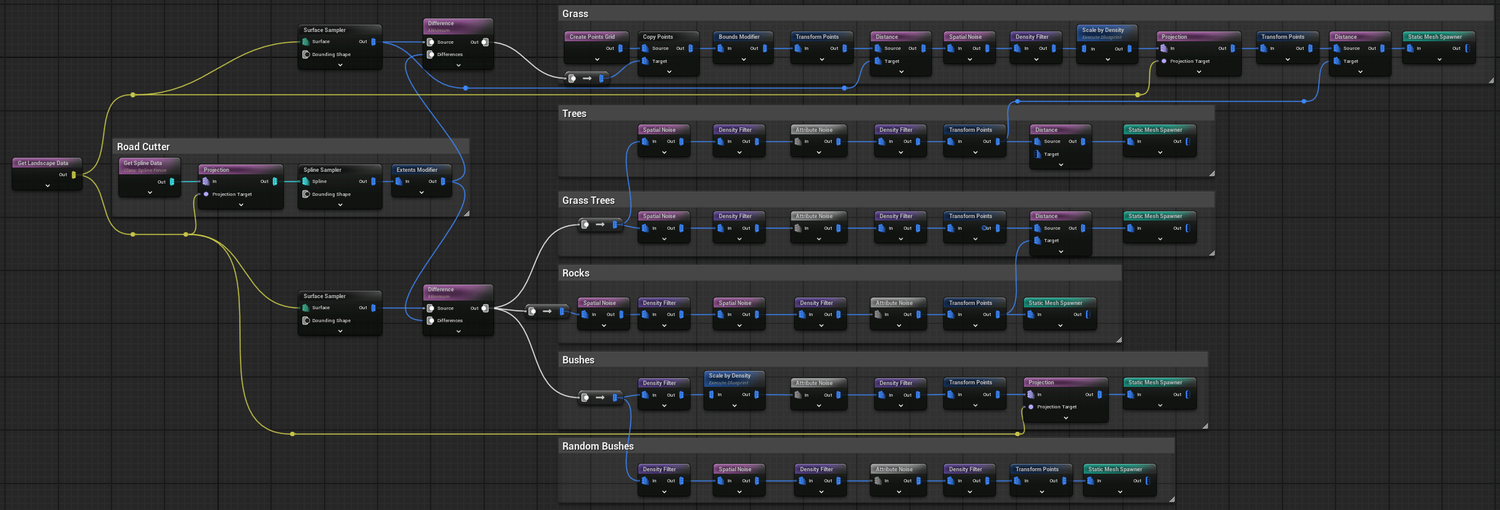Click the Out pin of Get Landscape Data
The image size is (1500, 510).
(x=73, y=175)
